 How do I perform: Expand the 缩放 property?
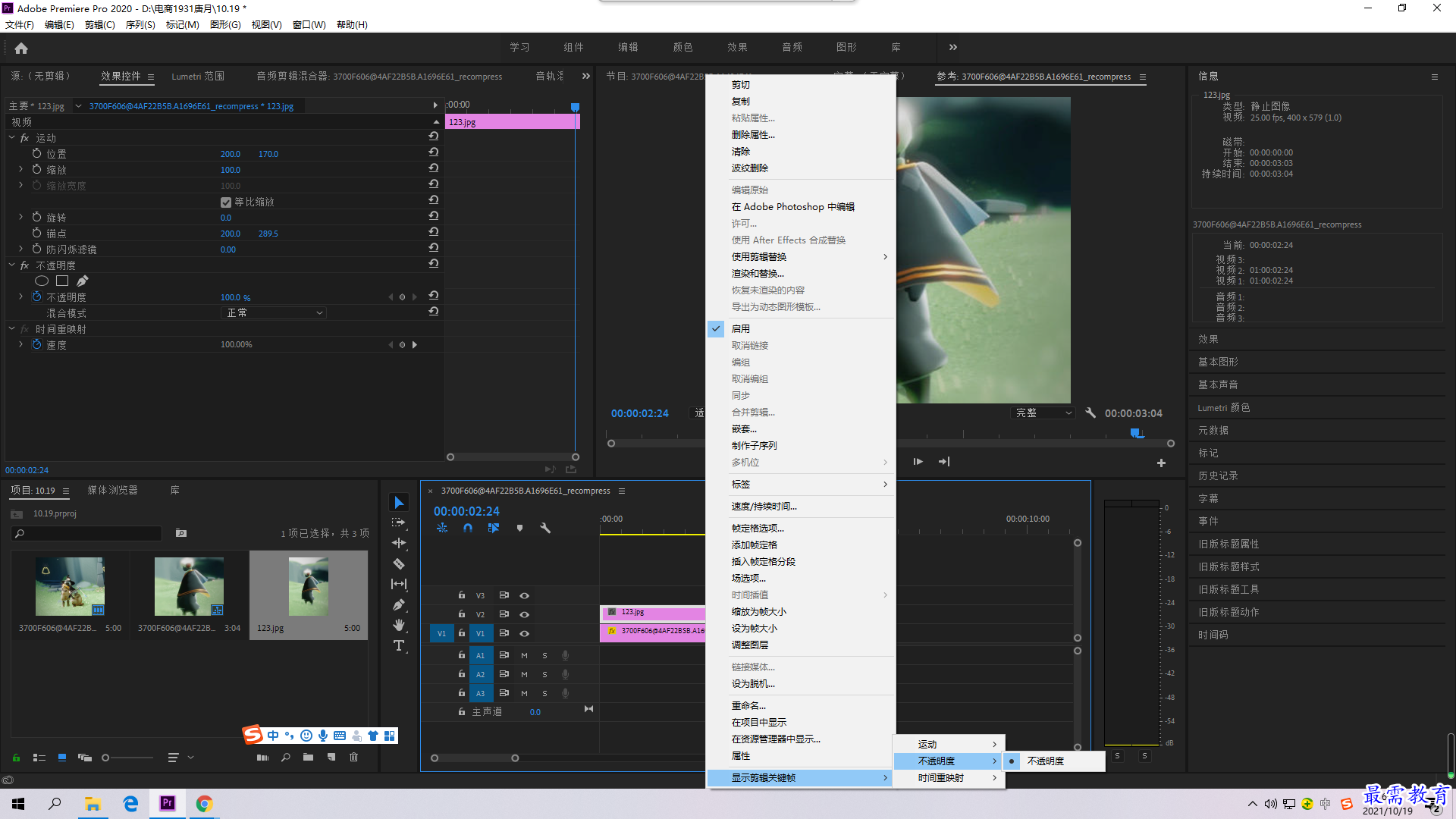tap(20, 169)
